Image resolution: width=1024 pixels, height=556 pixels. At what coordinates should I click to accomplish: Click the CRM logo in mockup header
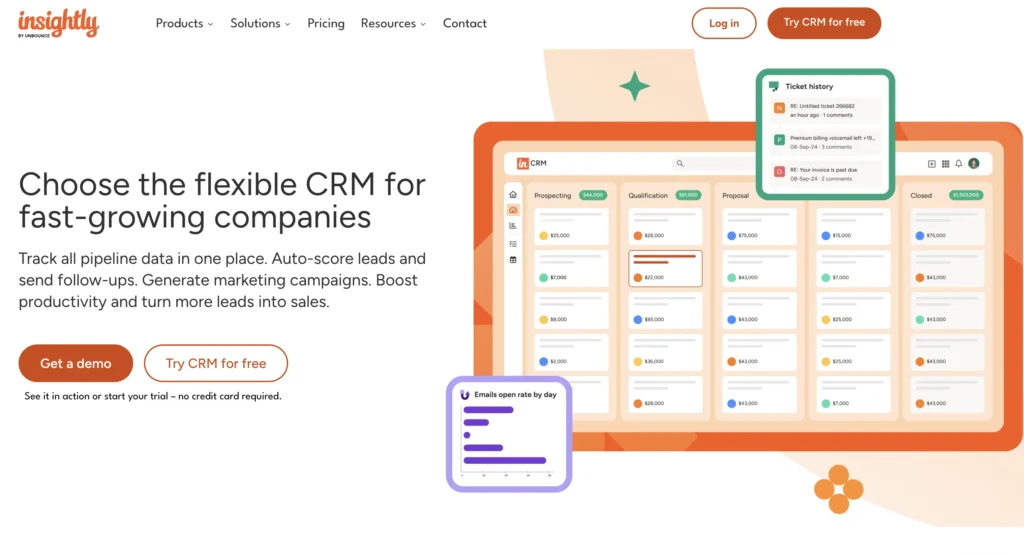click(x=532, y=163)
